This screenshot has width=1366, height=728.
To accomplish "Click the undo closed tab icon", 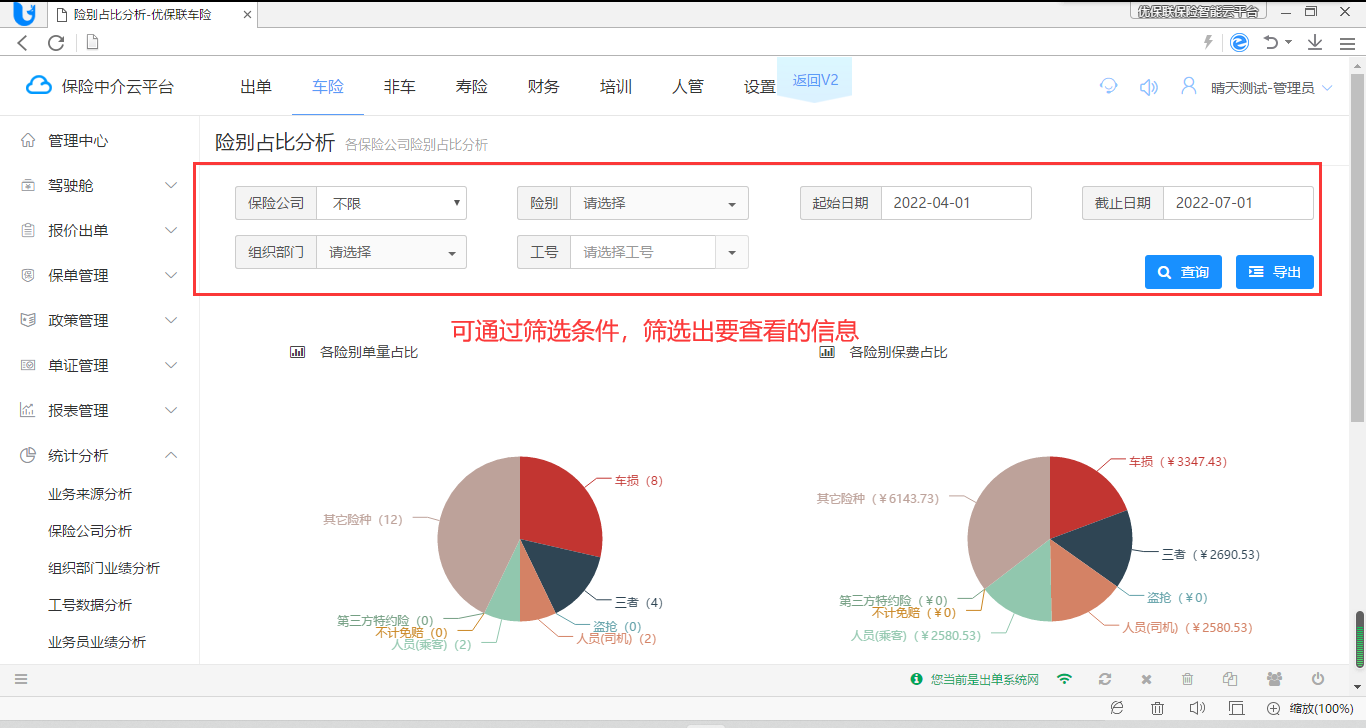I will click(x=1271, y=42).
